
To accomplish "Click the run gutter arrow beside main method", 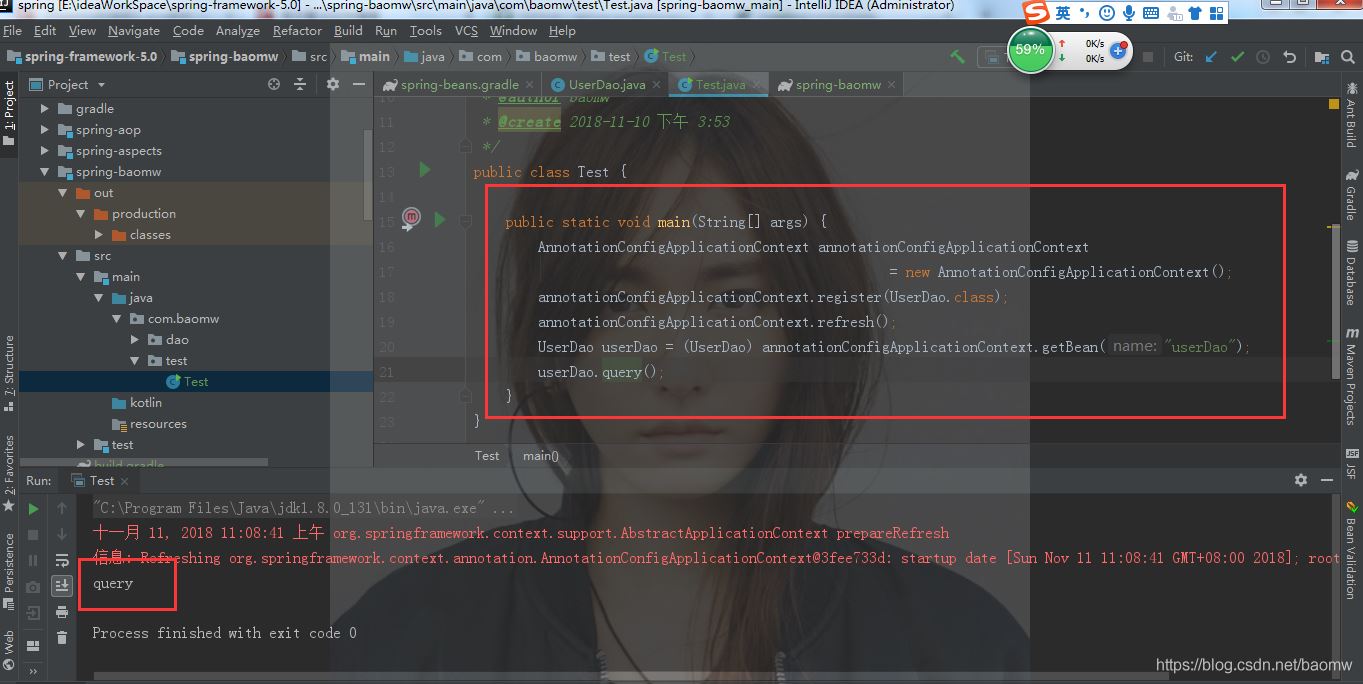I will click(439, 219).
